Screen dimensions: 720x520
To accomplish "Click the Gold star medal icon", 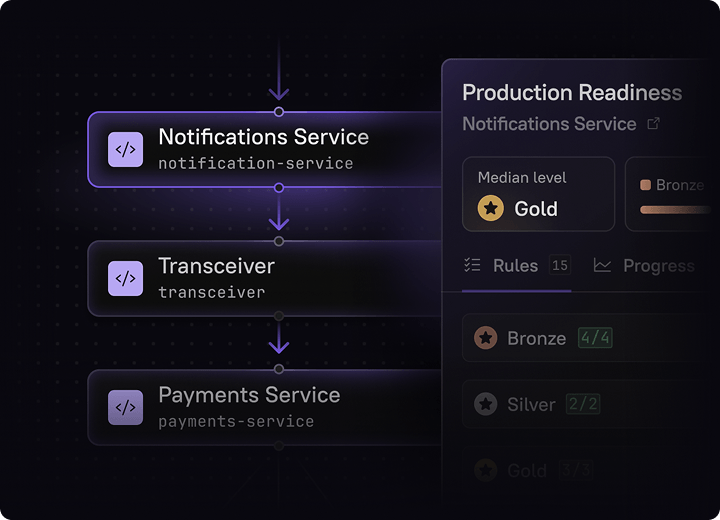I will click(x=490, y=208).
